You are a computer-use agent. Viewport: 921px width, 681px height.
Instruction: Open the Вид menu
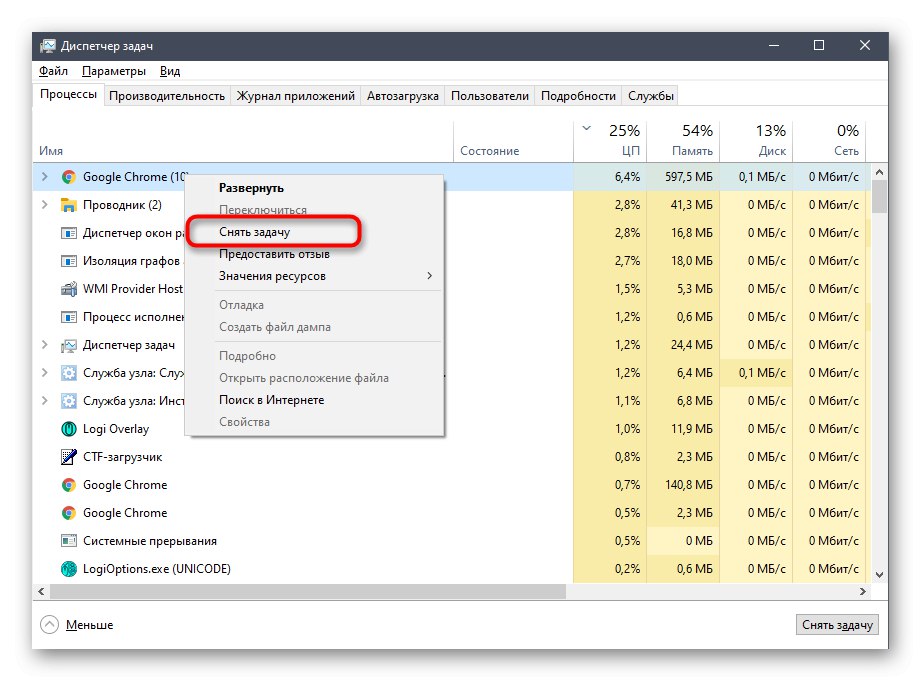click(170, 71)
